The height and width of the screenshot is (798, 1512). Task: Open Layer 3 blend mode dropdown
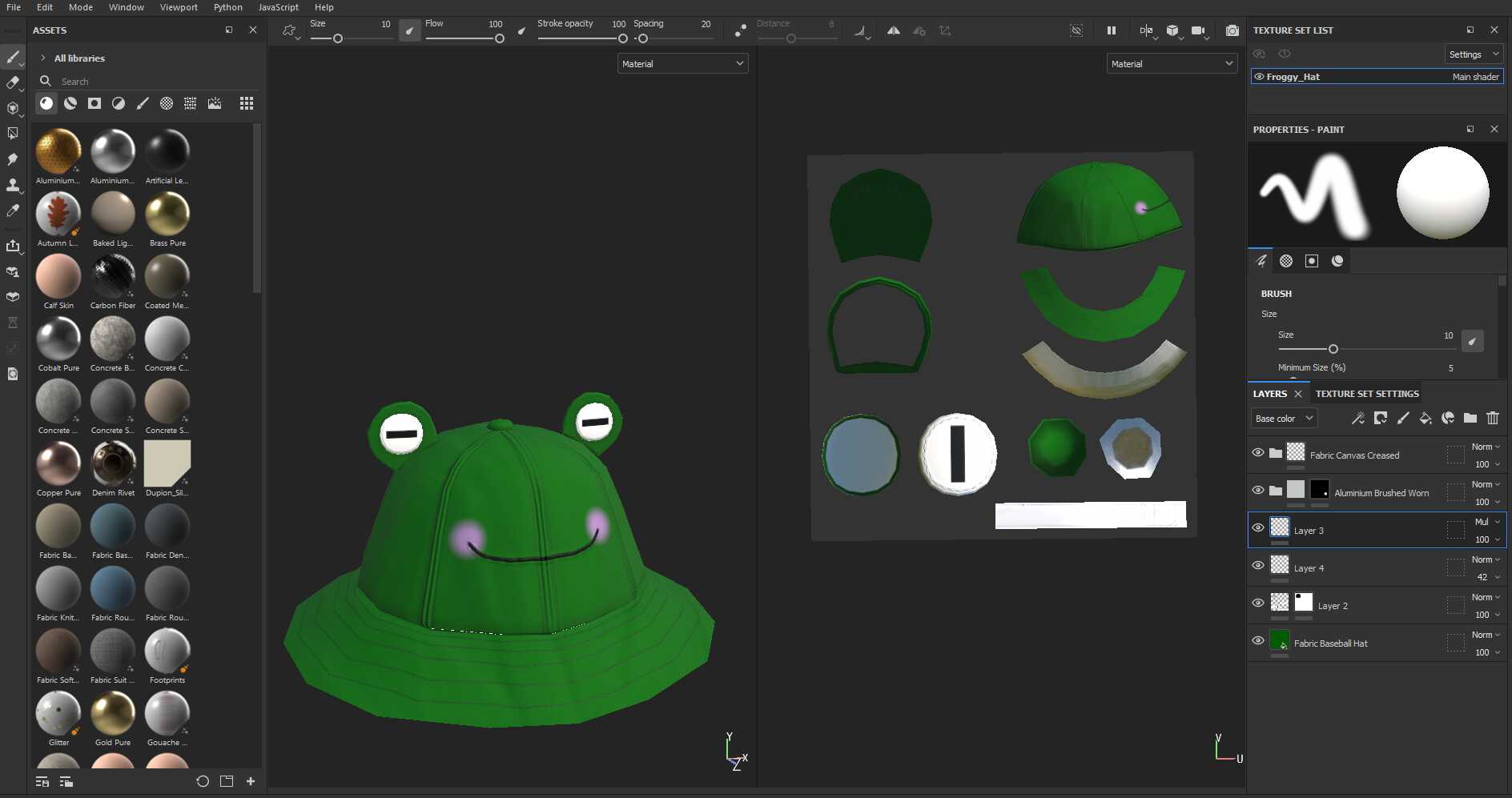1486,522
